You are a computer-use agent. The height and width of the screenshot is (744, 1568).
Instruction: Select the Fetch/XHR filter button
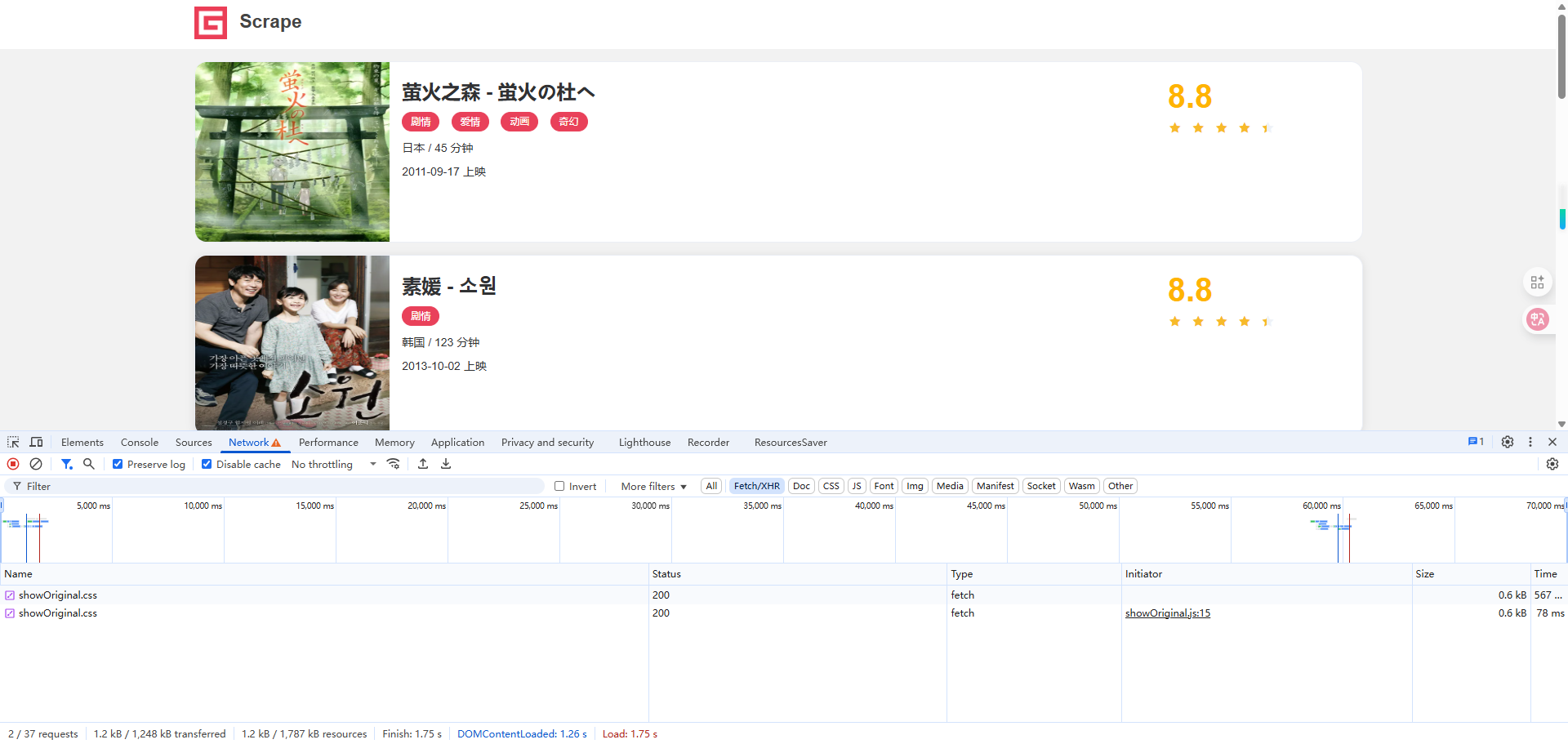pos(757,486)
